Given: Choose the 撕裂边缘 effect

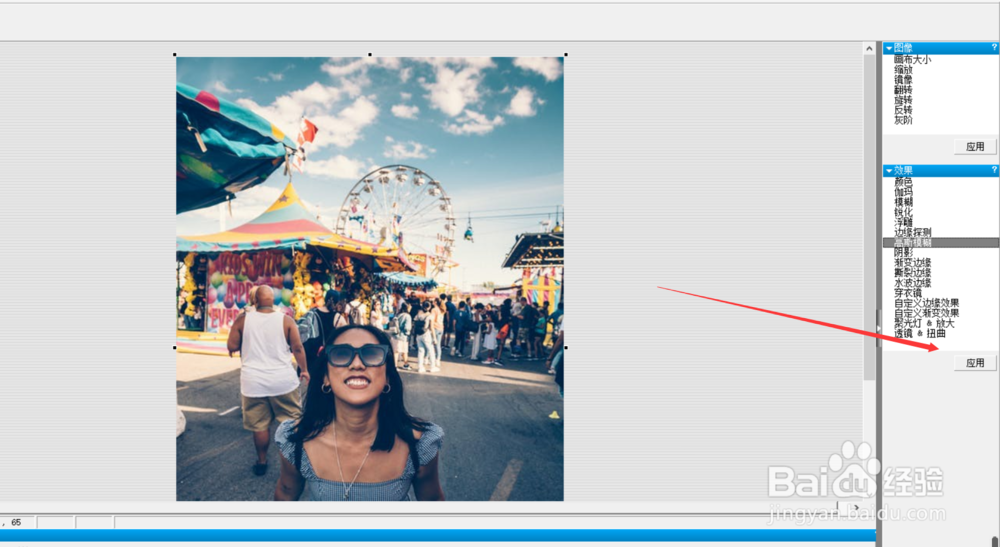Looking at the screenshot, I should point(912,273).
